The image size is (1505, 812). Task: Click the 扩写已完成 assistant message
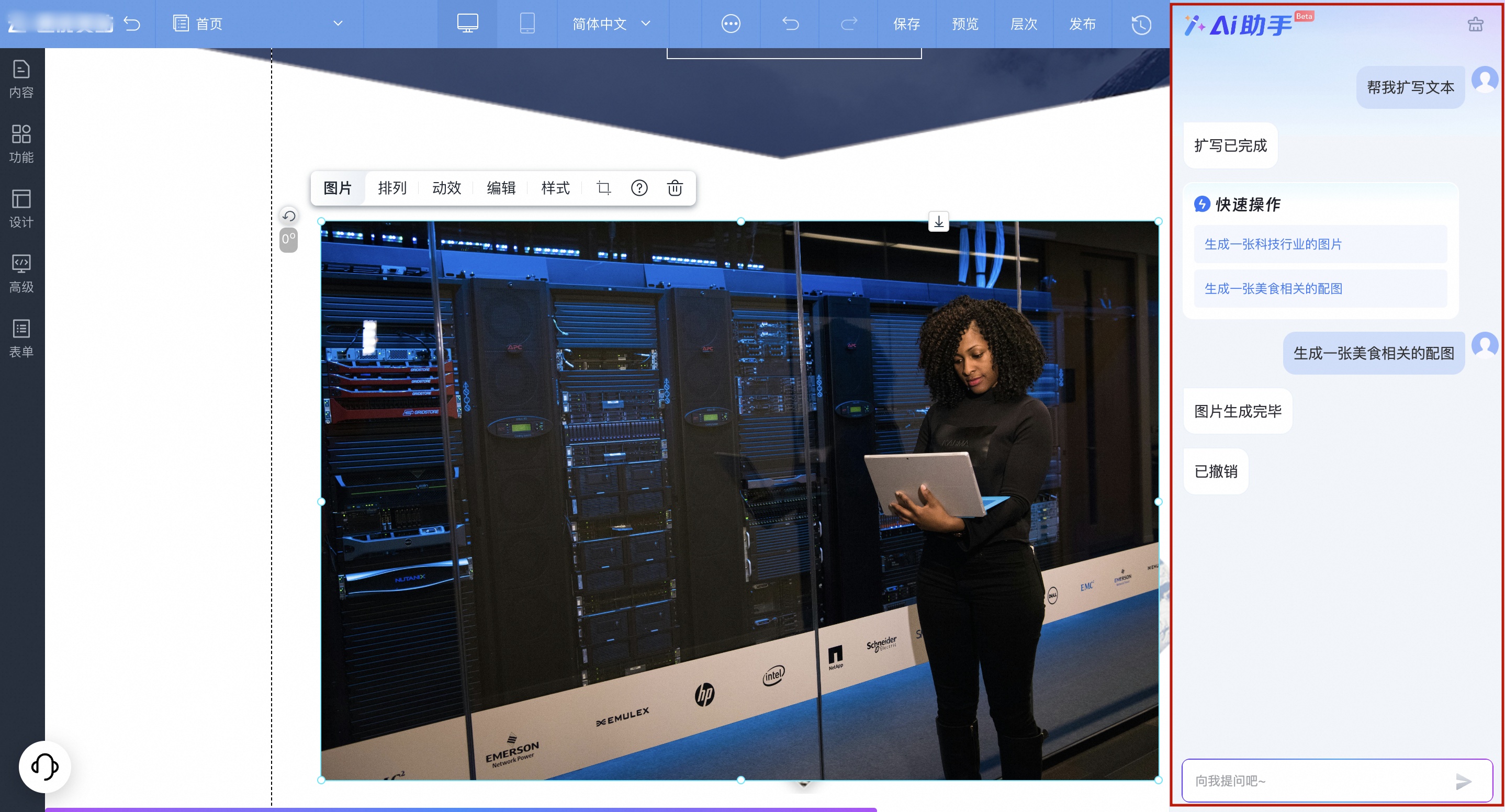[x=1230, y=145]
